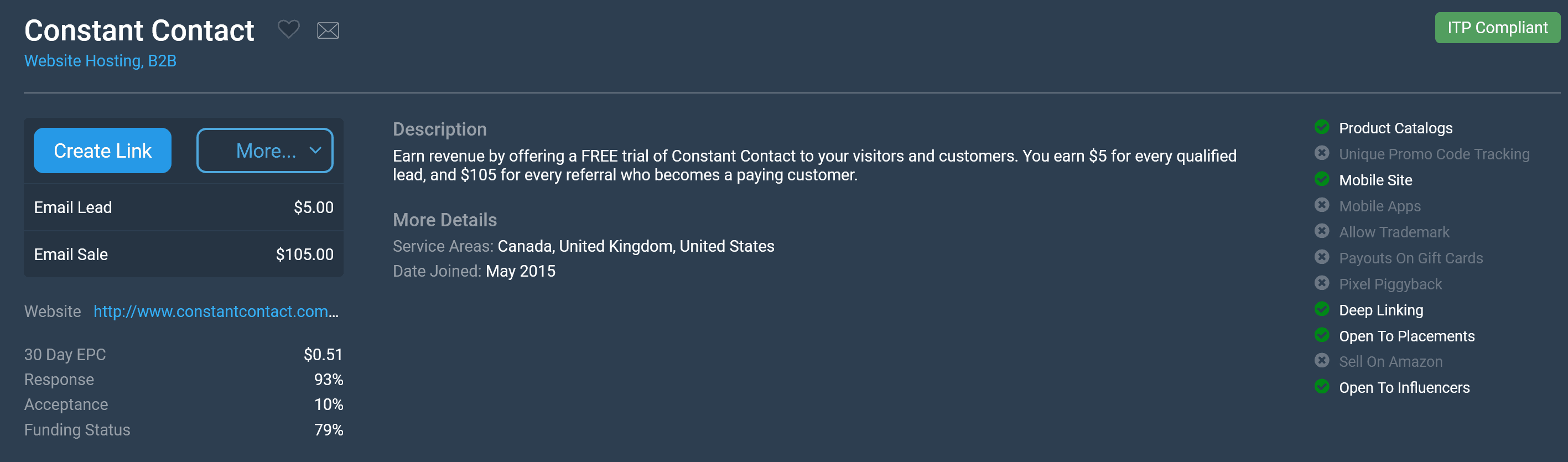The width and height of the screenshot is (1568, 462).
Task: Open the constantcontact.com website link
Action: click(x=215, y=312)
